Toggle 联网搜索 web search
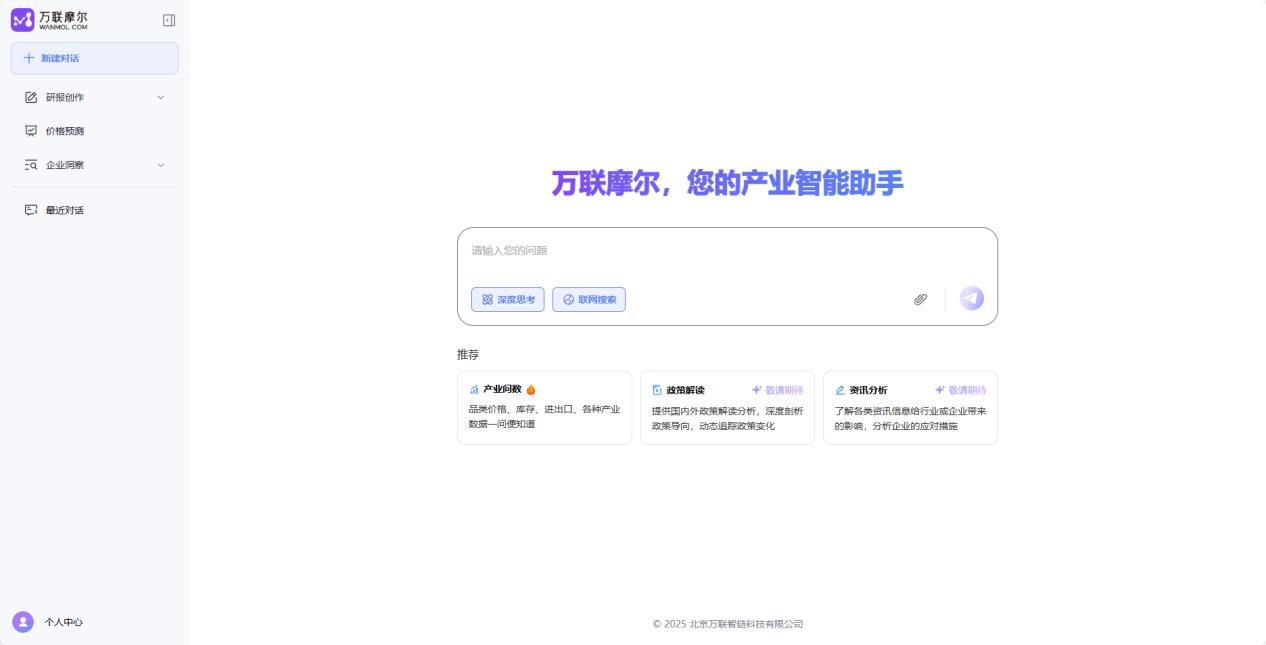This screenshot has height=645, width=1266. [x=588, y=299]
